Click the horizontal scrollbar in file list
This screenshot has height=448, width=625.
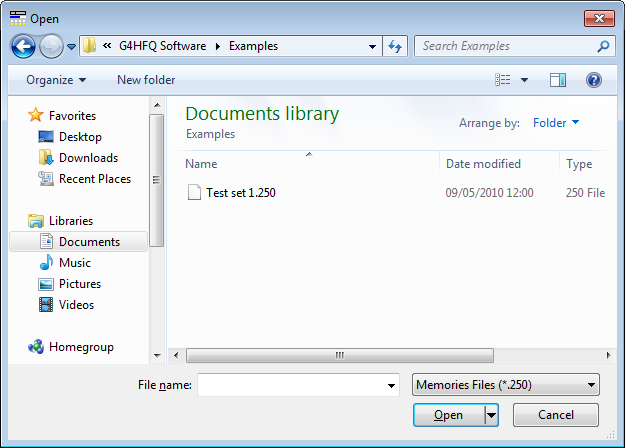(x=340, y=355)
